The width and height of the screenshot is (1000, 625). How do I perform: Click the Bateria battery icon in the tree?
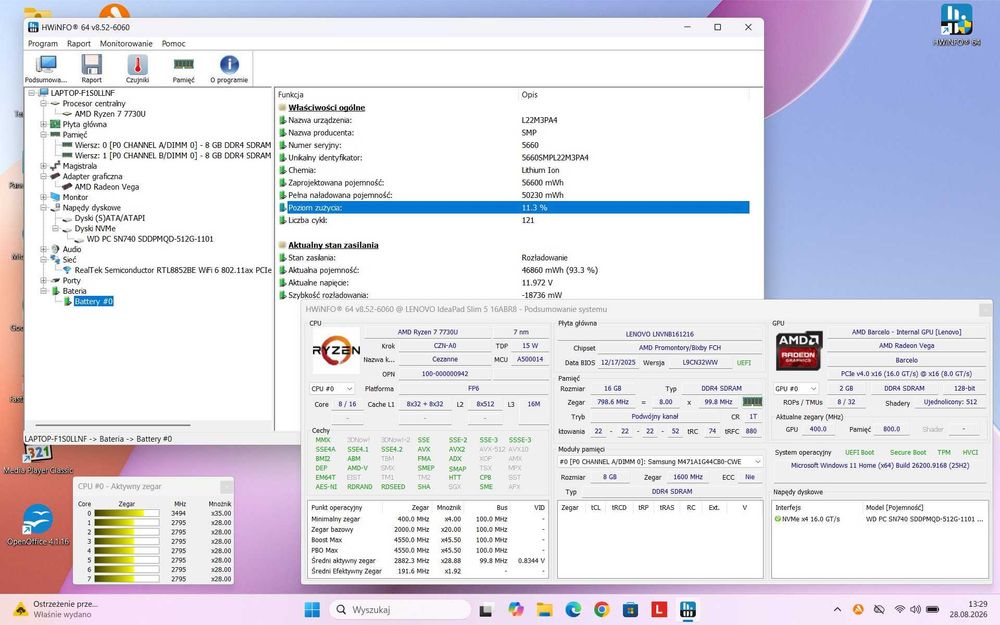tap(55, 291)
